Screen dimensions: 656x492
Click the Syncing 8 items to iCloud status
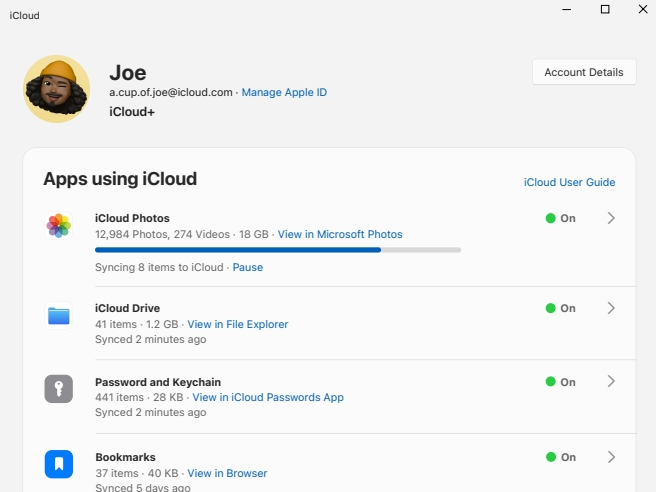(x=159, y=267)
